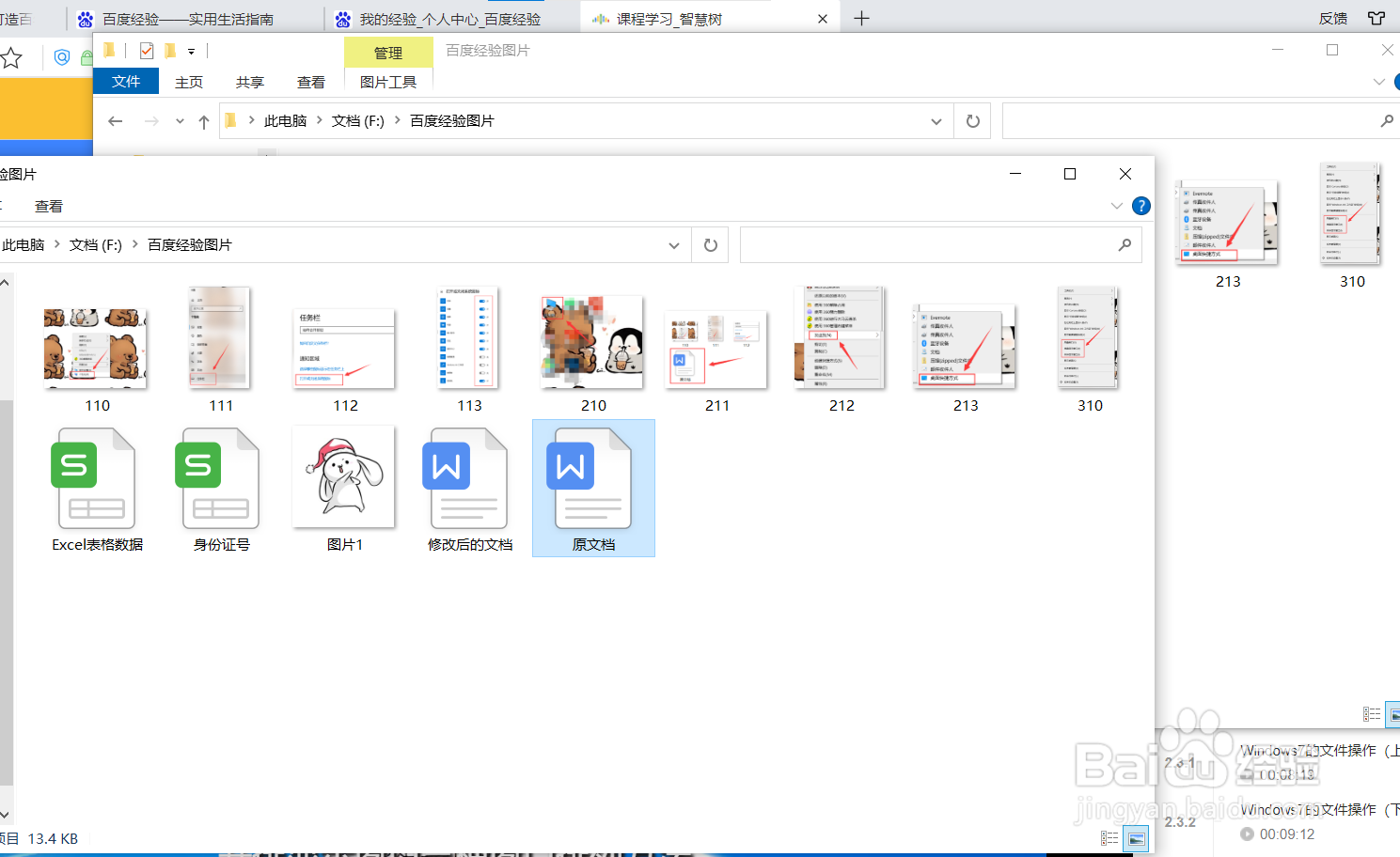Go up one folder in back Explorer
Viewport: 1400px width, 857px height.
pos(204,121)
